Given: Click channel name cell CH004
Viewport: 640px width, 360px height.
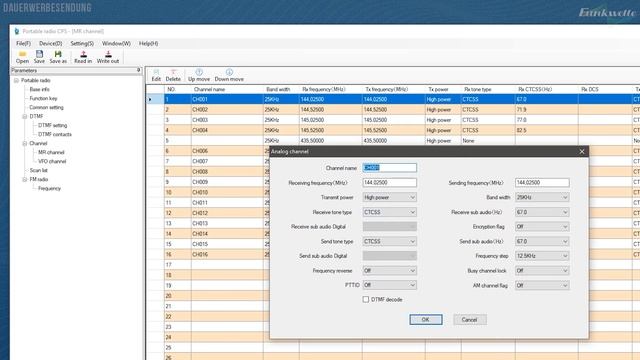Looking at the screenshot, I should point(227,130).
